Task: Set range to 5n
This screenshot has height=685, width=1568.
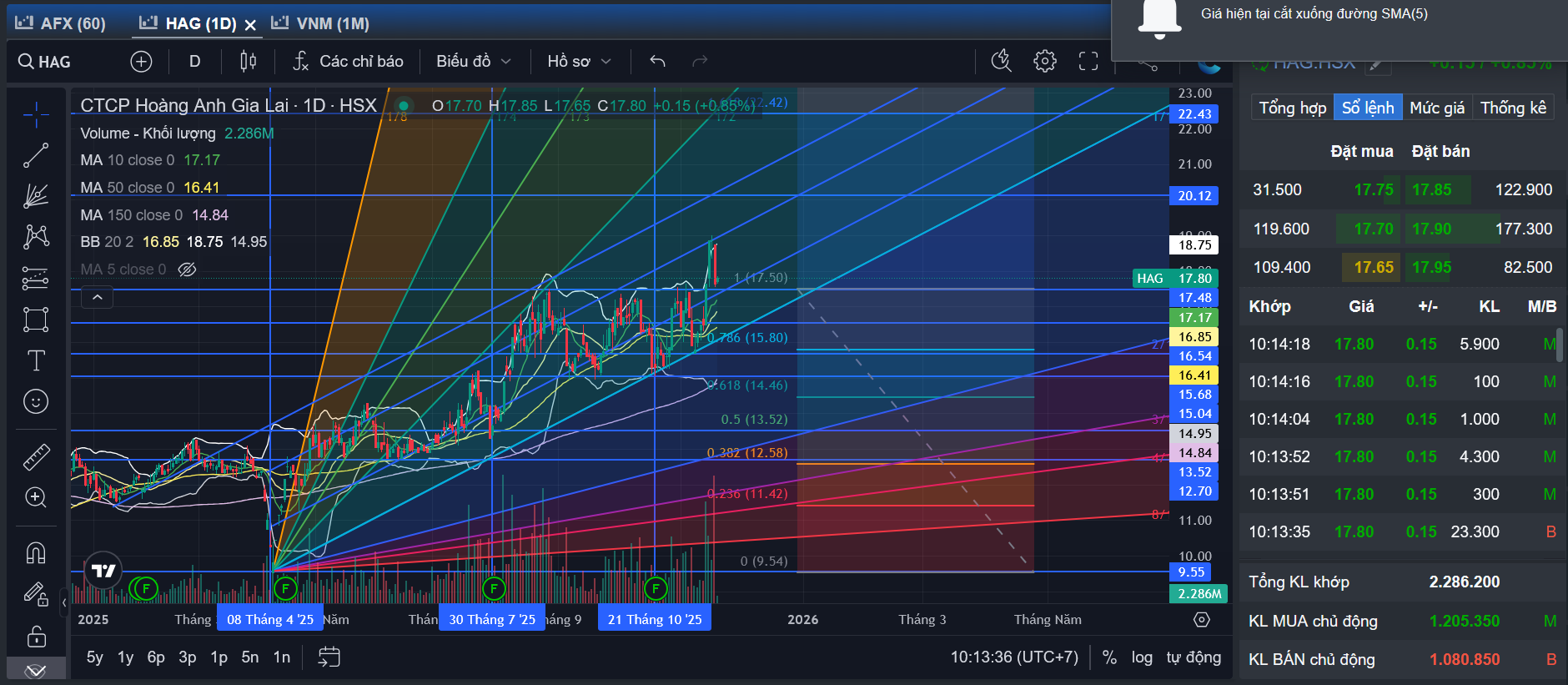Action: tap(250, 657)
